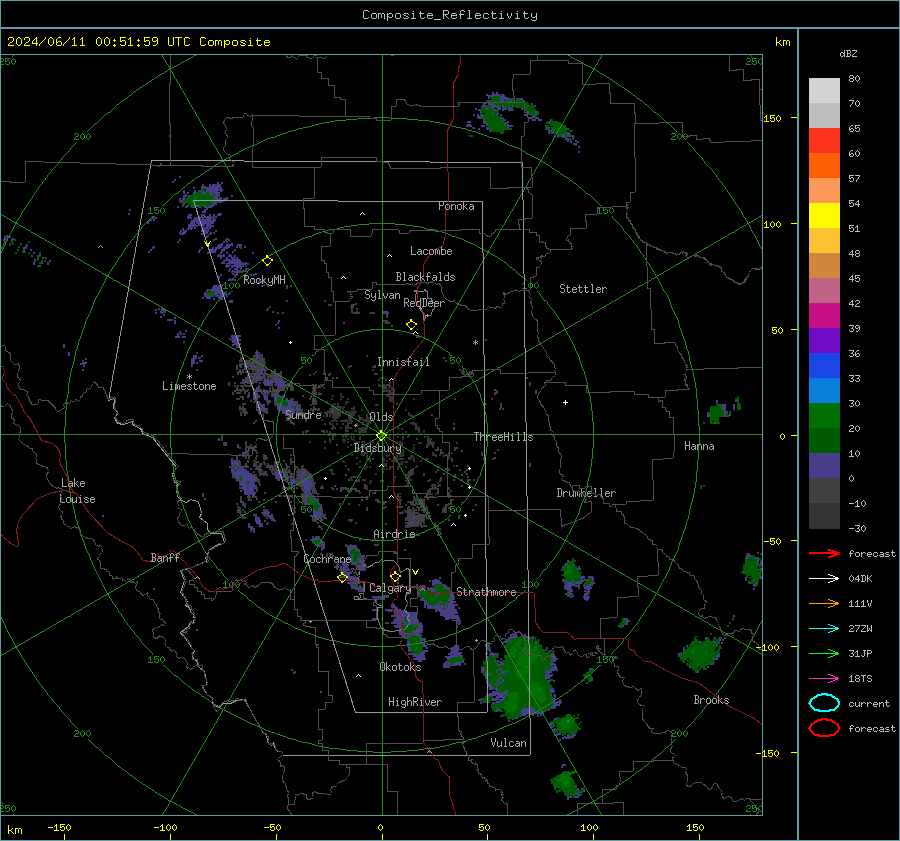
Task: Click the Cochrane city label
Action: tap(327, 559)
